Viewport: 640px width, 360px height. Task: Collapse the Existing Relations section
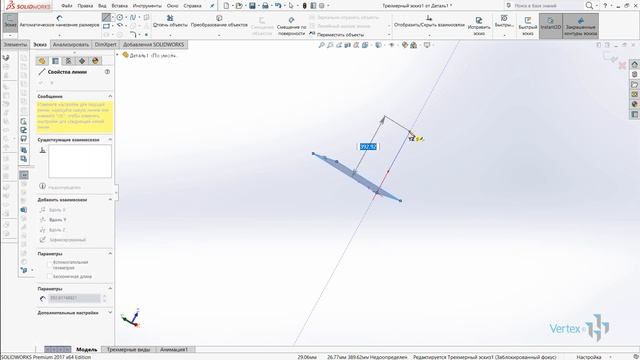110,140
